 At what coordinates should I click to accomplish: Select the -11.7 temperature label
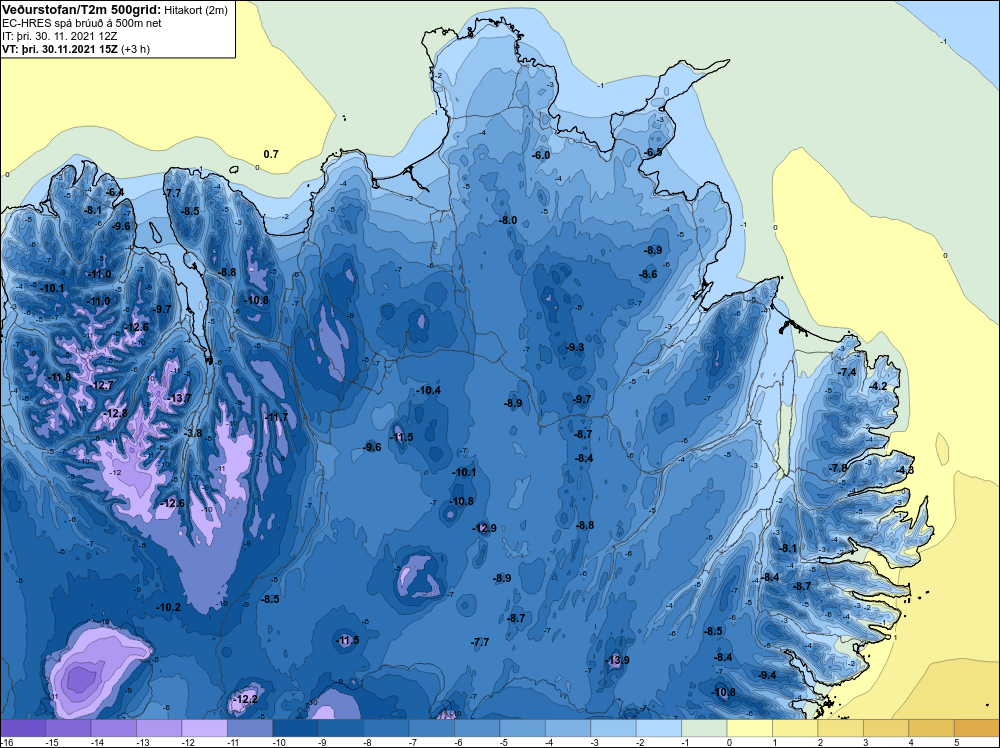[277, 418]
